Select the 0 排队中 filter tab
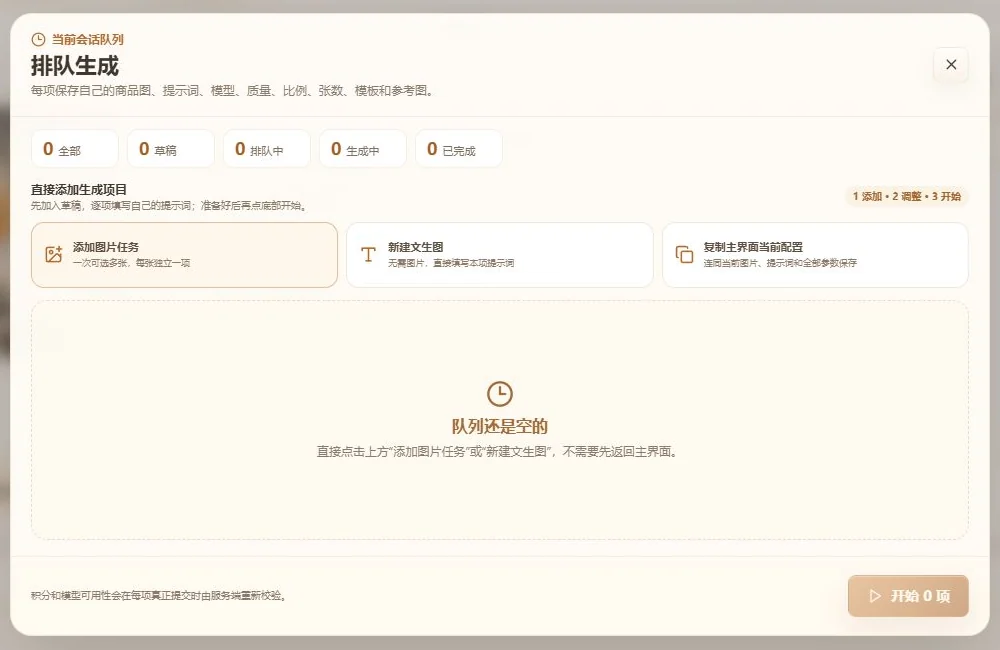The height and width of the screenshot is (650, 1000). [267, 149]
